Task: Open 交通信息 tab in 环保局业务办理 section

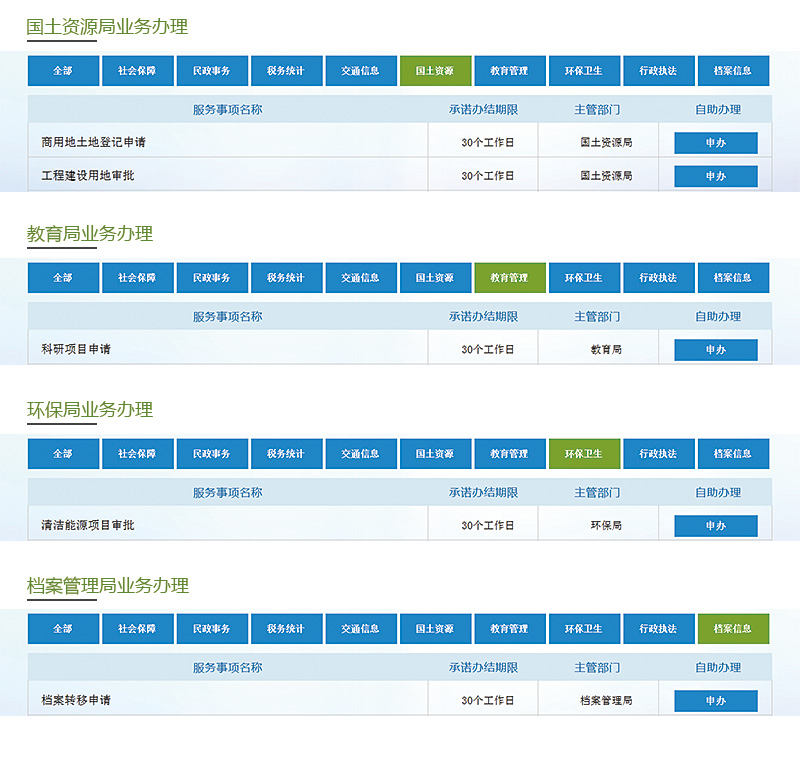Action: [361, 454]
